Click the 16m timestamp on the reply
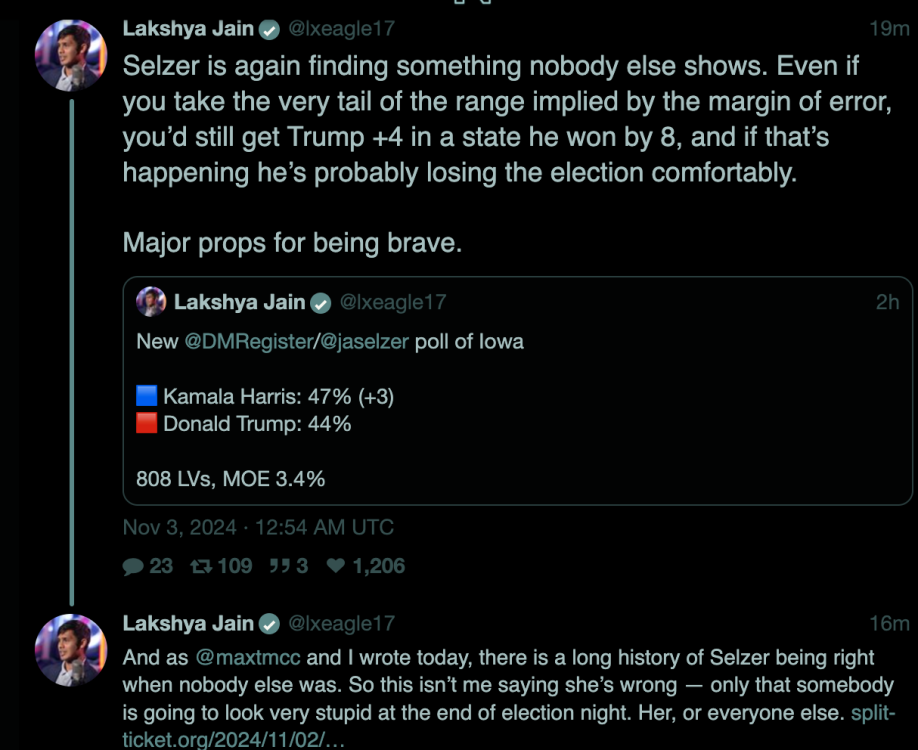This screenshot has height=750, width=918. [889, 624]
